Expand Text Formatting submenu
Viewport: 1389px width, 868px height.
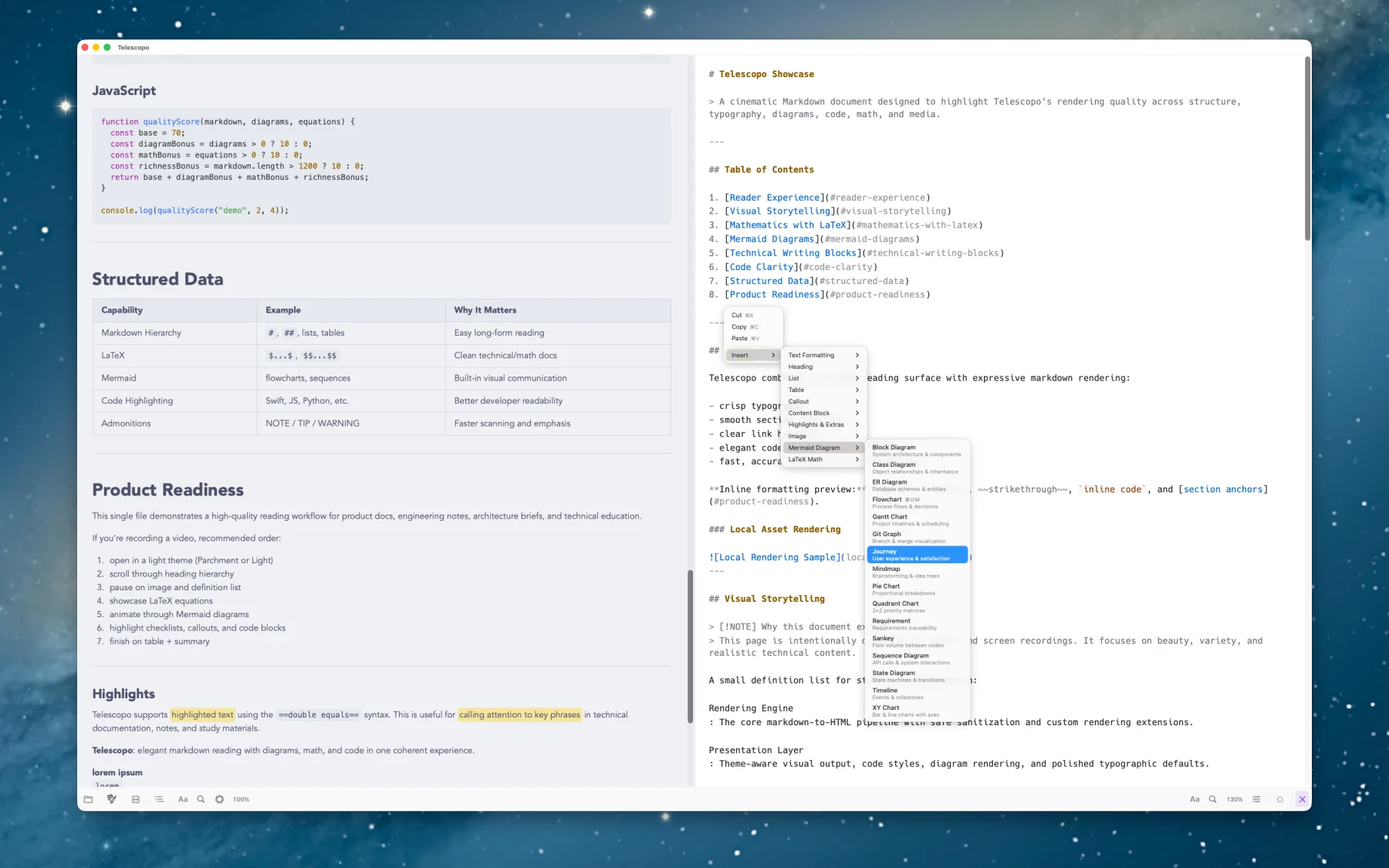click(x=823, y=355)
